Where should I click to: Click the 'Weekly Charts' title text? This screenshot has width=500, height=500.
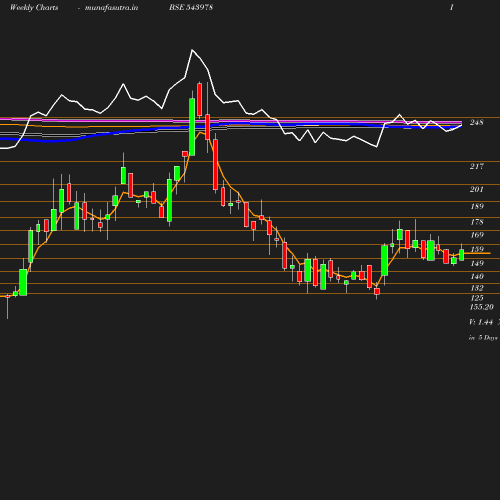click(x=34, y=8)
